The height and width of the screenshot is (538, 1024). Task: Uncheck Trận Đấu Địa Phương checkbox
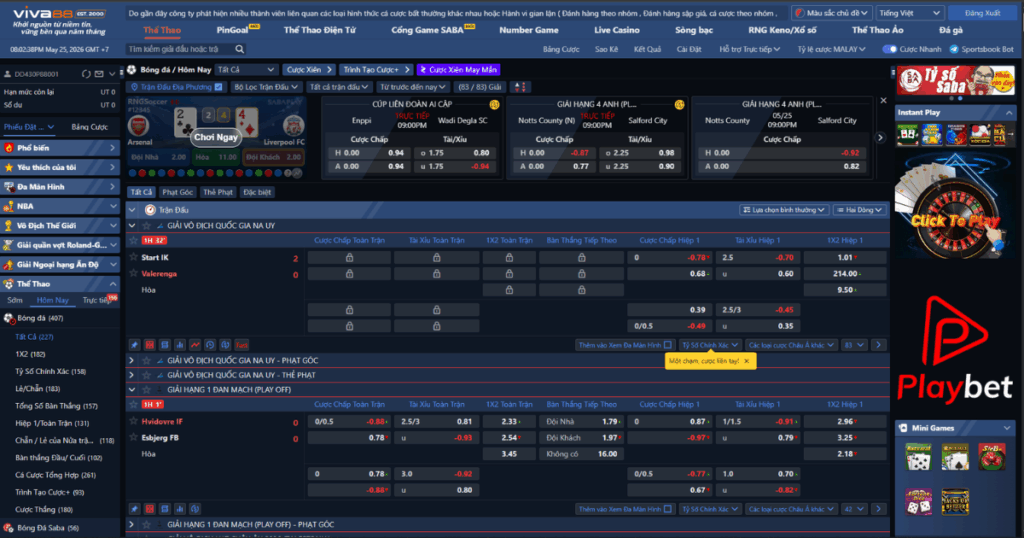[219, 87]
